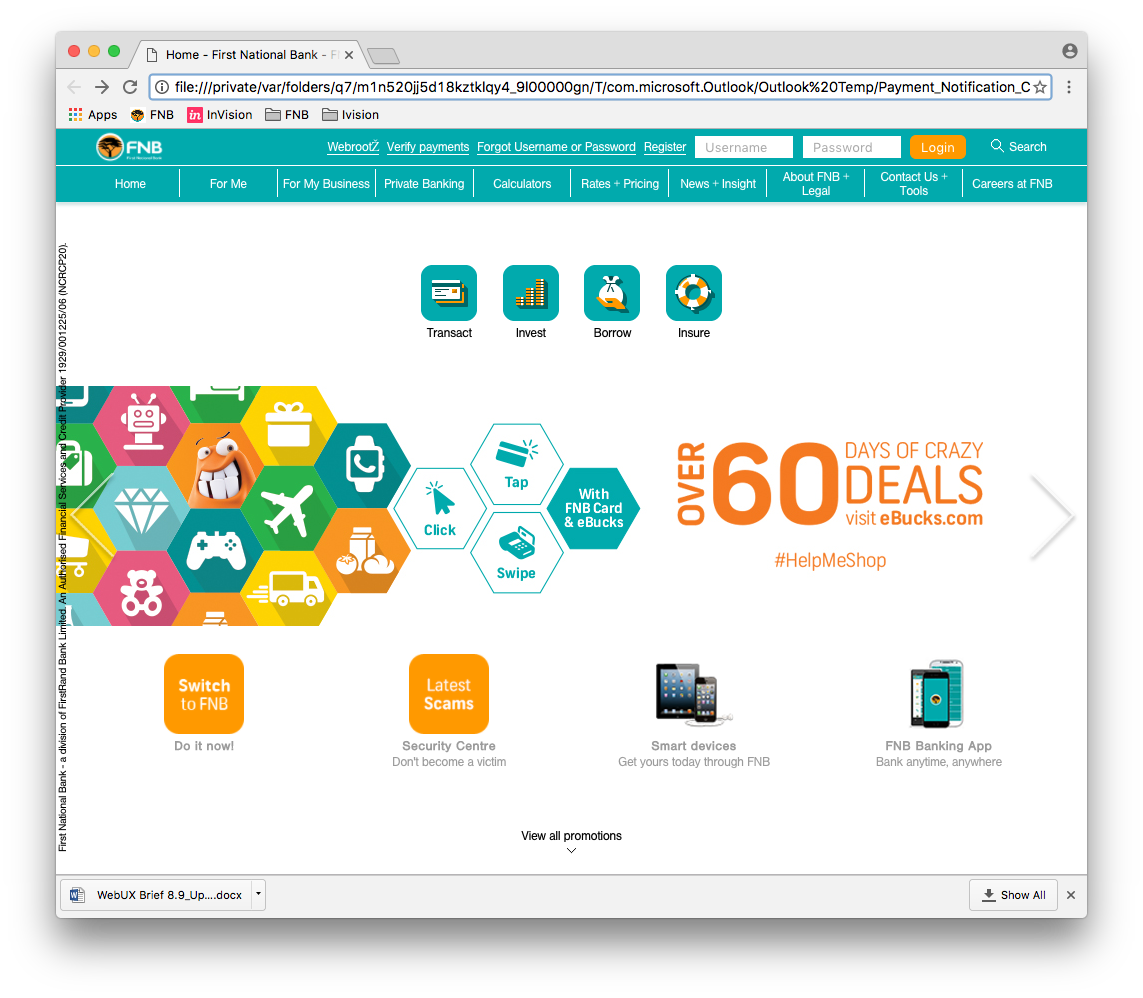Viewport: 1143px width, 998px height.
Task: Open the Invest icon tile
Action: [x=531, y=293]
